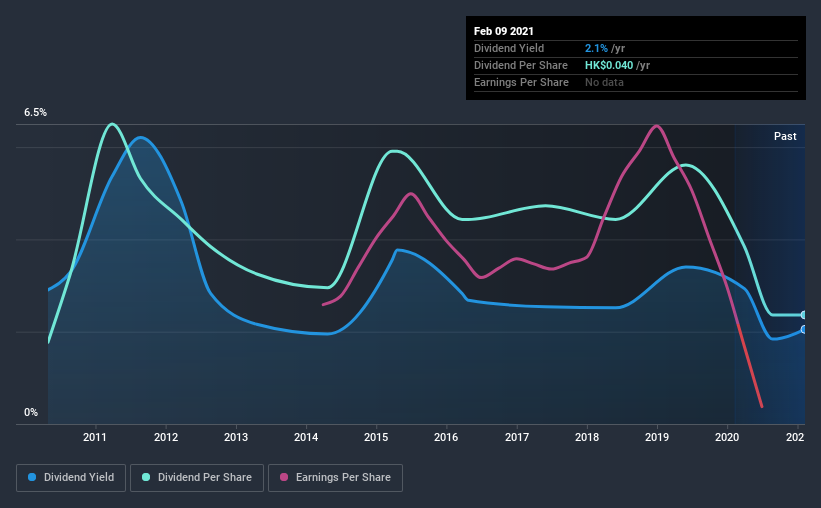Select the 2015 x-axis label
821x508 pixels.
click(376, 437)
